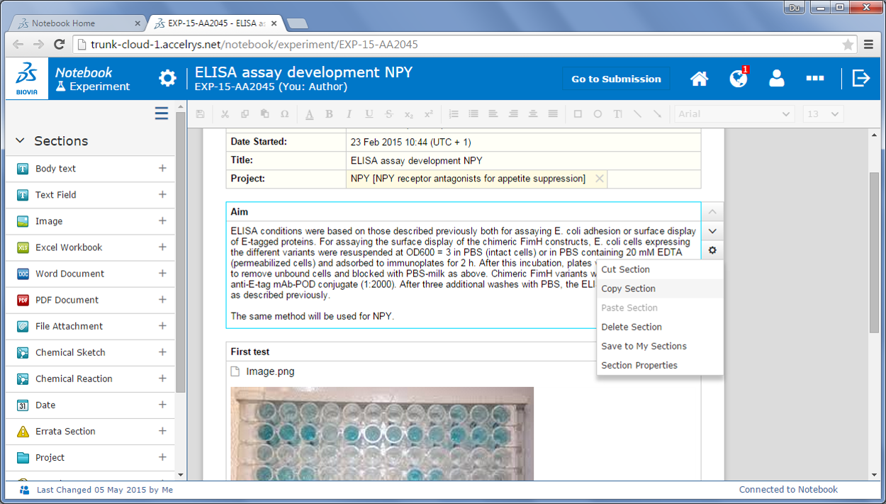Click the Go to Submission button
This screenshot has width=886, height=504.
[616, 79]
